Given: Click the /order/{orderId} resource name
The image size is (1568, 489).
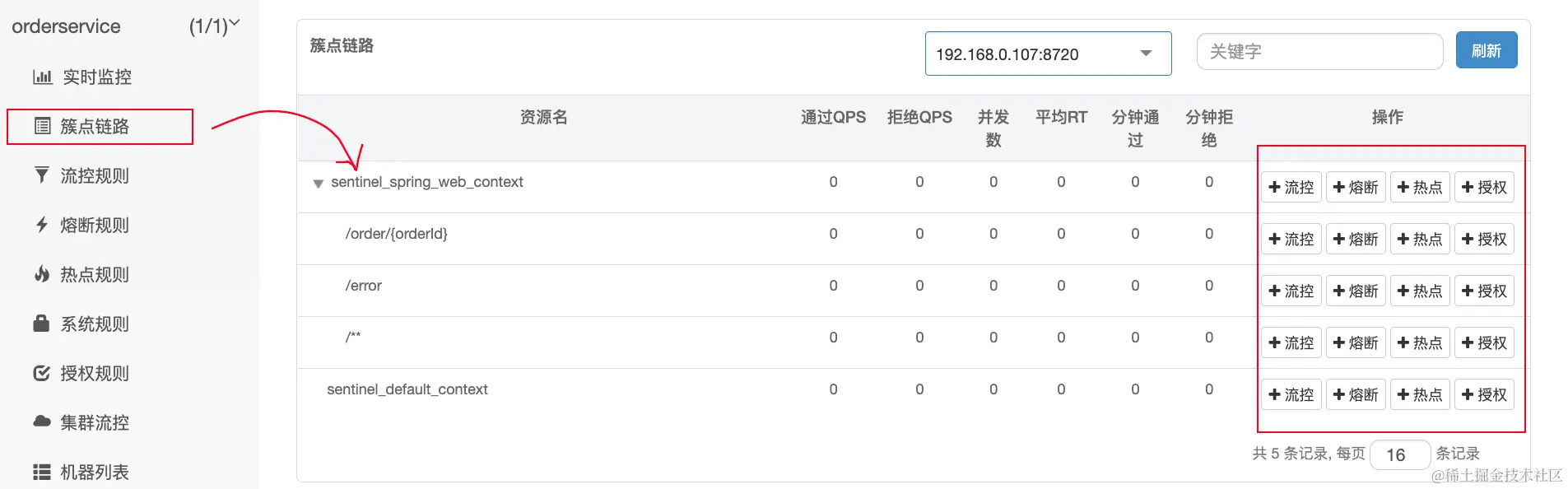Looking at the screenshot, I should click(x=396, y=234).
